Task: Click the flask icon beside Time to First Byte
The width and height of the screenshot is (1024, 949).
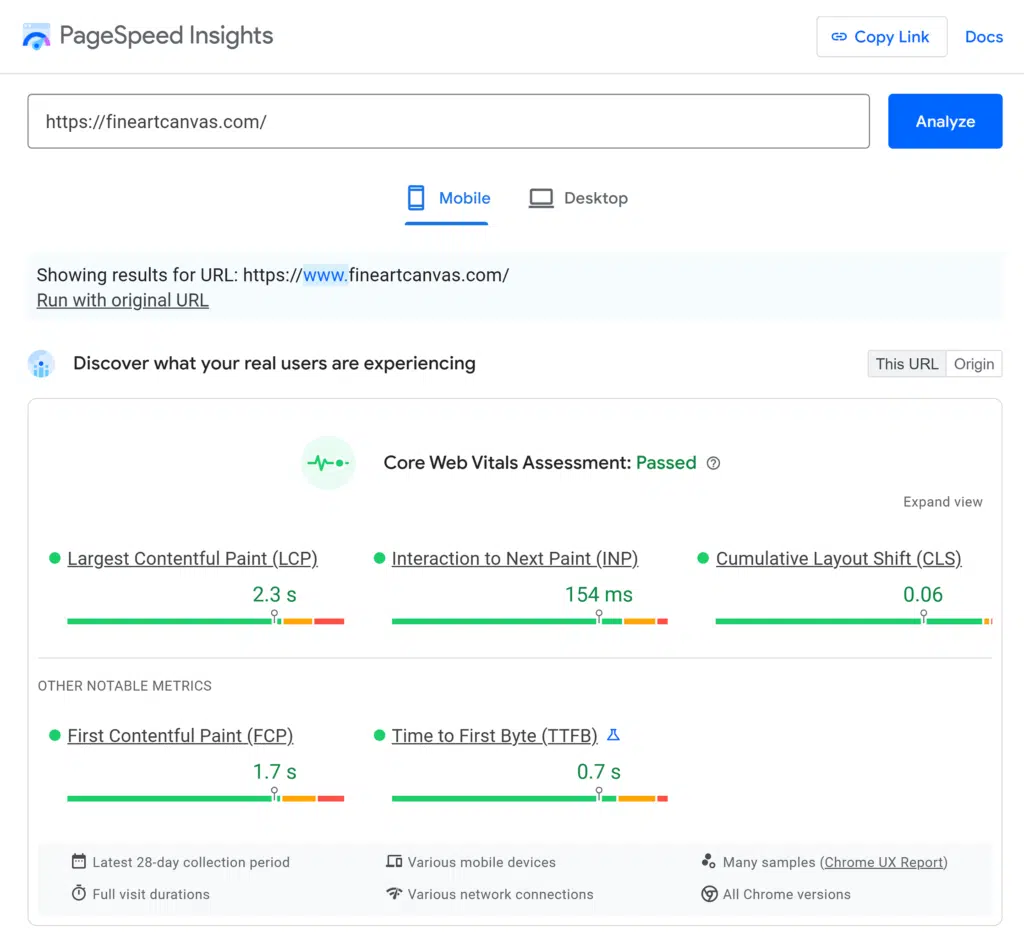Action: coord(613,735)
